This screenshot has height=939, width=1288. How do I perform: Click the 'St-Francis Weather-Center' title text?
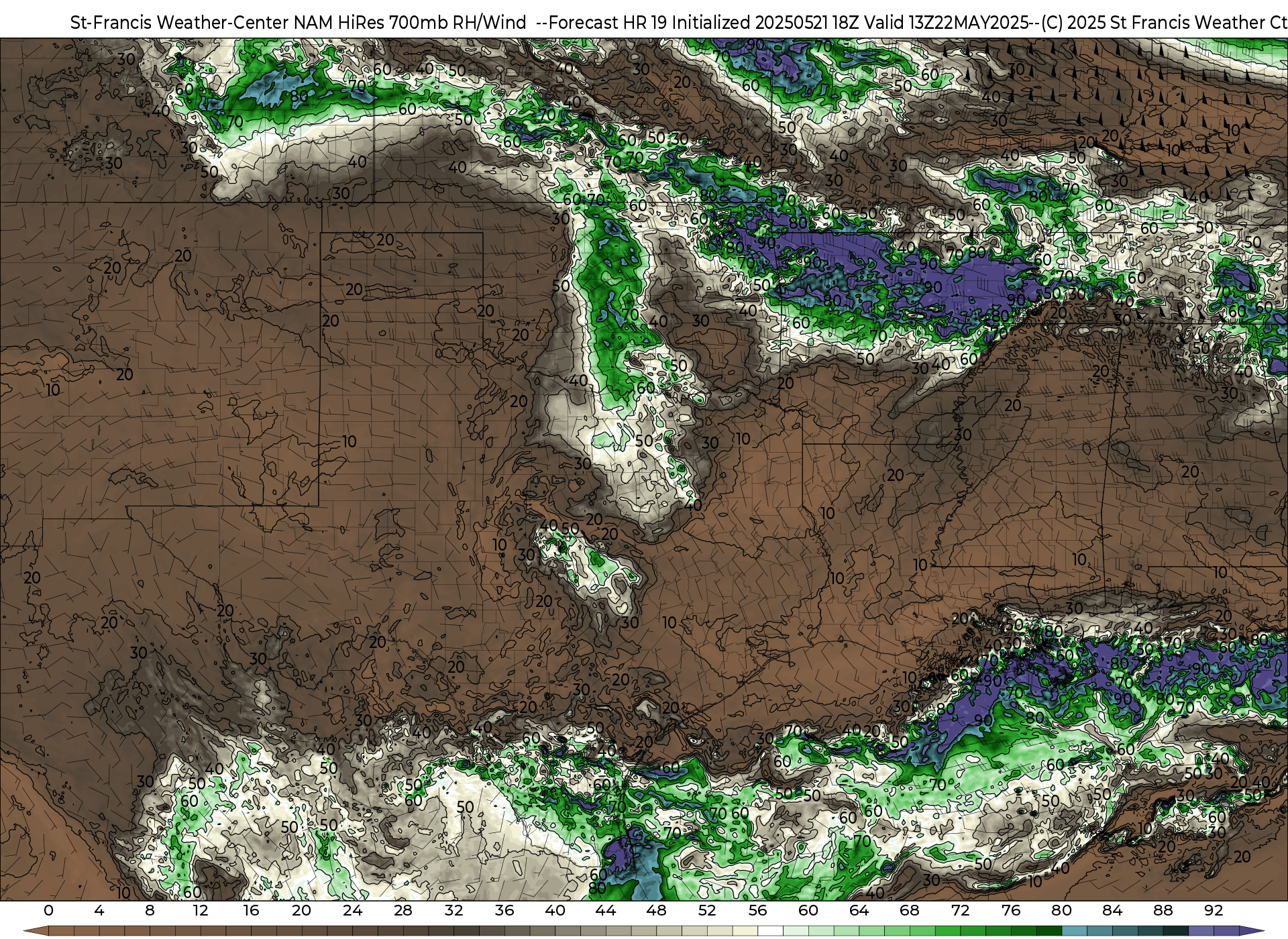tap(180, 23)
